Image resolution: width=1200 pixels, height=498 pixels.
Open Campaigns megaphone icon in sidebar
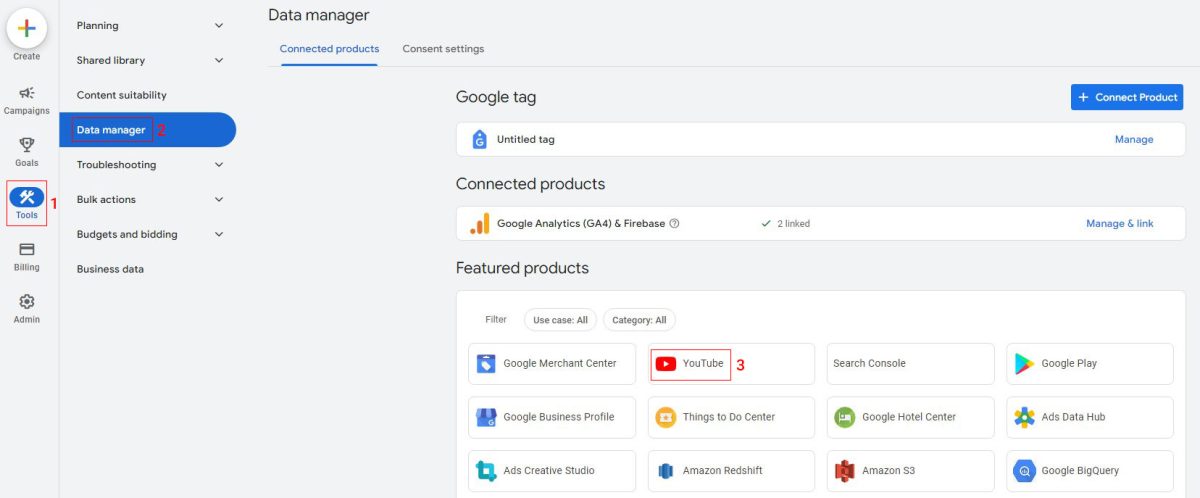point(27,93)
